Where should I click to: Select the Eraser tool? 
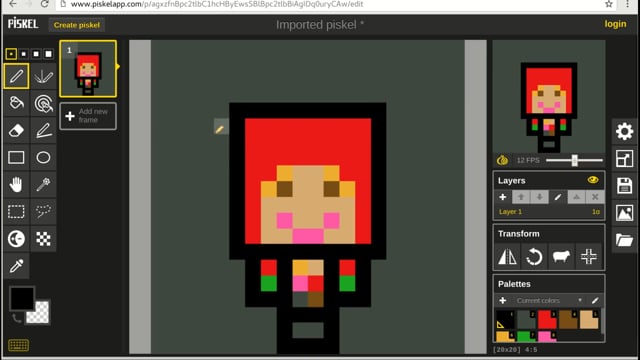(x=16, y=130)
